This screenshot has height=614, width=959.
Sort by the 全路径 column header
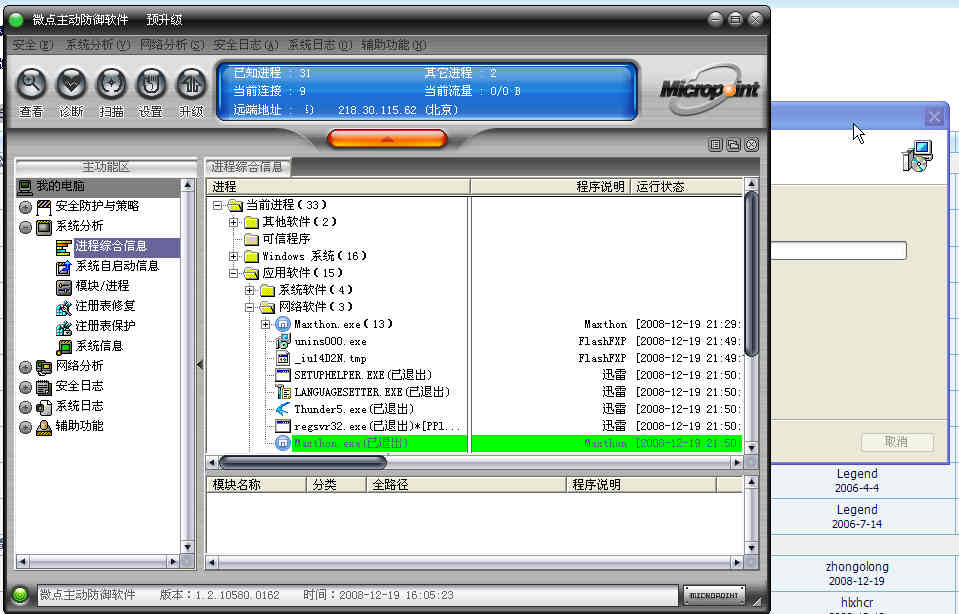[466, 485]
